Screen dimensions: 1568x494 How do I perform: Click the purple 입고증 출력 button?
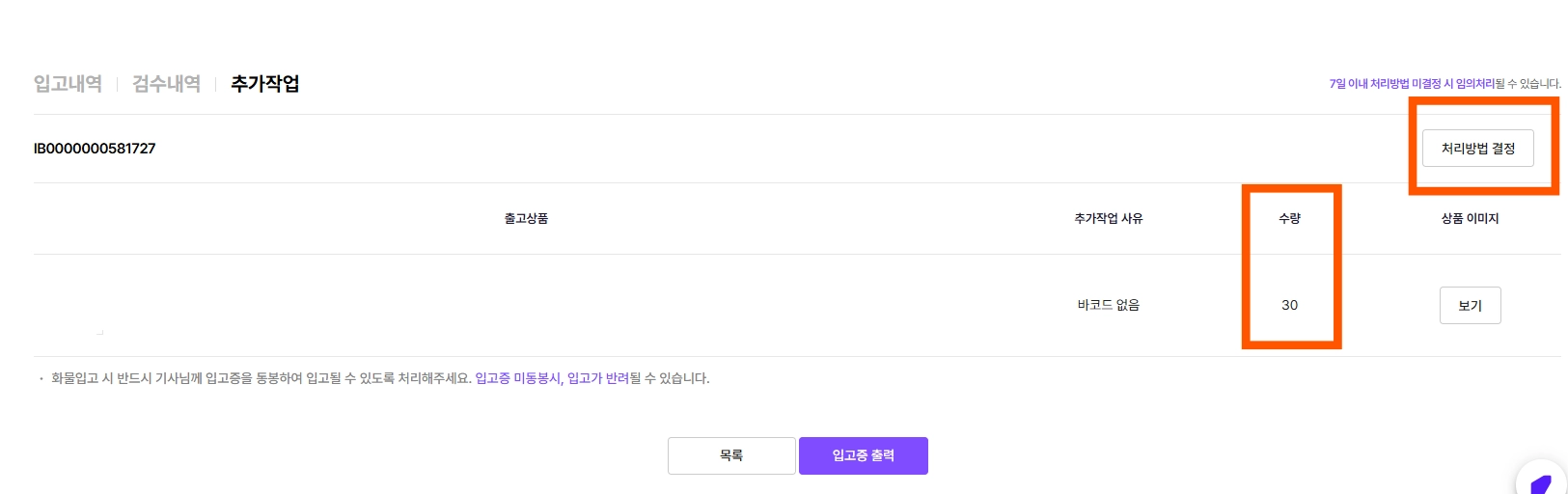point(864,455)
